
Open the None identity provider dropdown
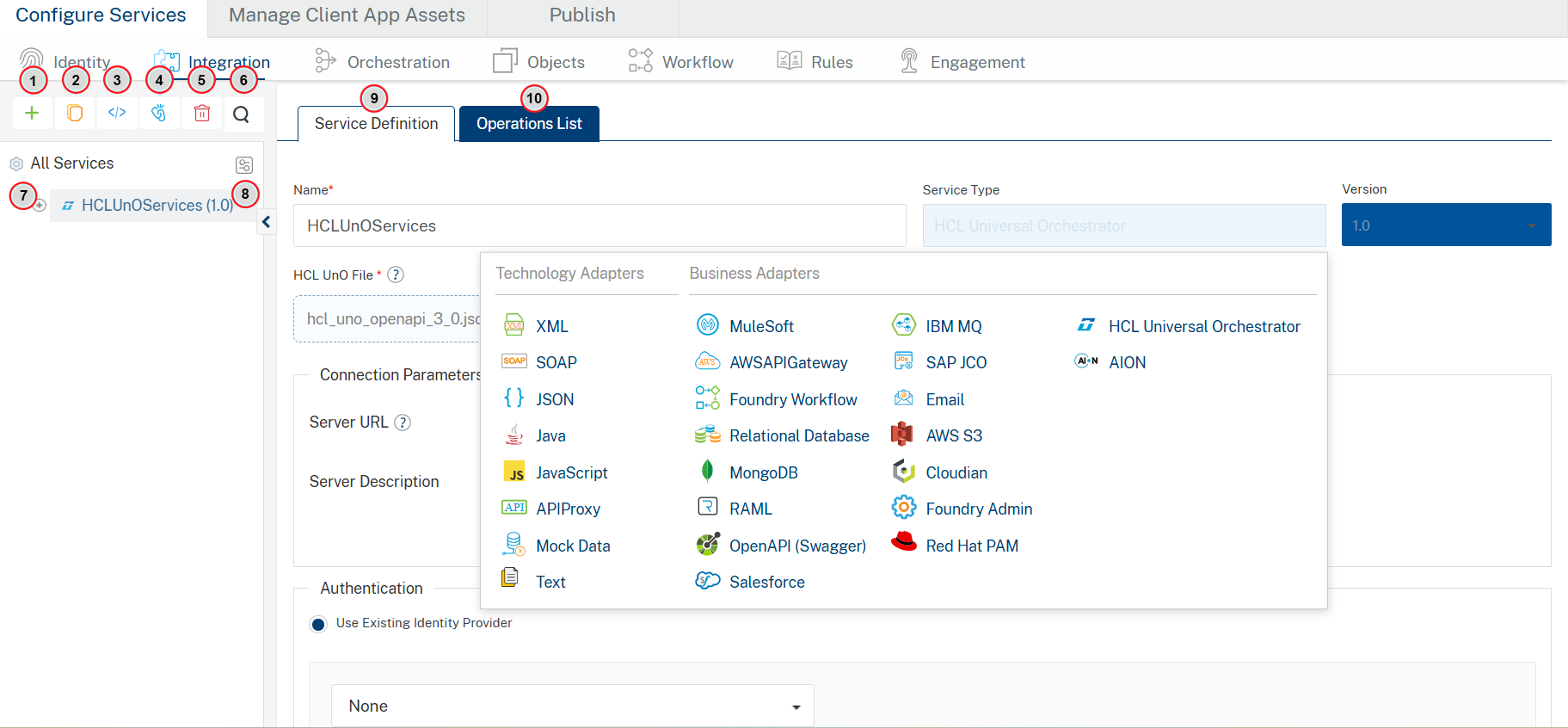(572, 706)
